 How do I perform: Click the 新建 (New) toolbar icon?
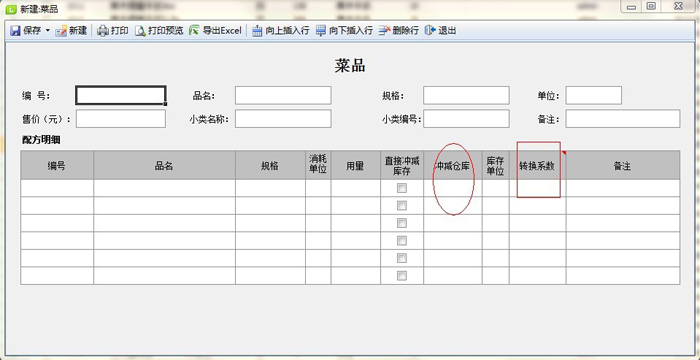click(61, 31)
